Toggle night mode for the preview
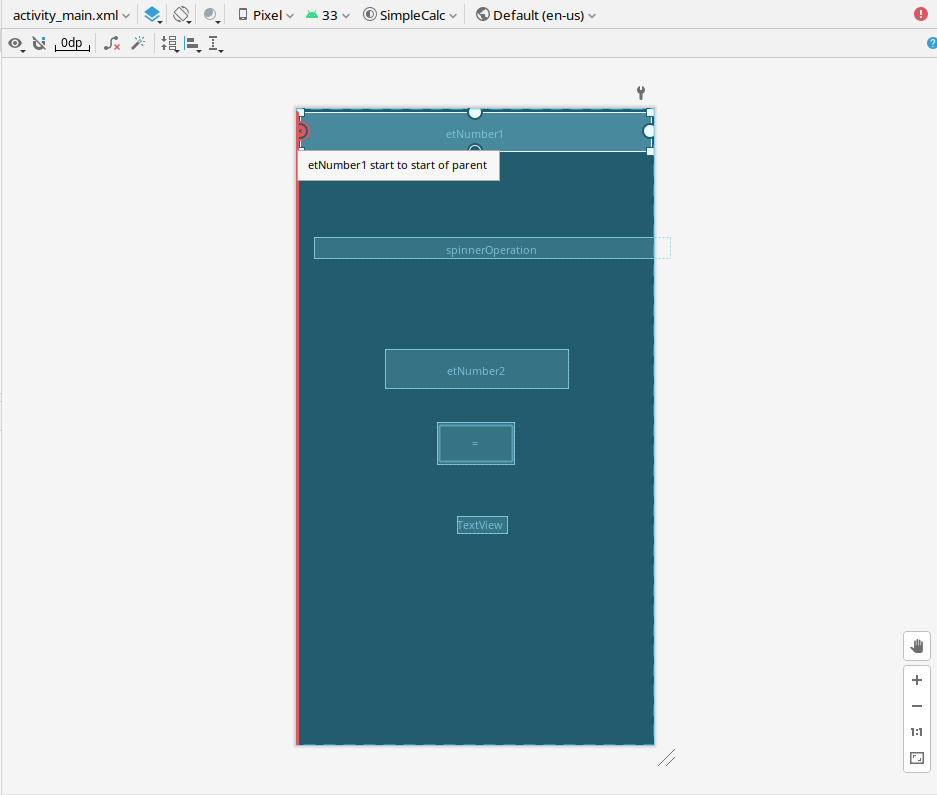The height and width of the screenshot is (795, 937). tap(211, 14)
